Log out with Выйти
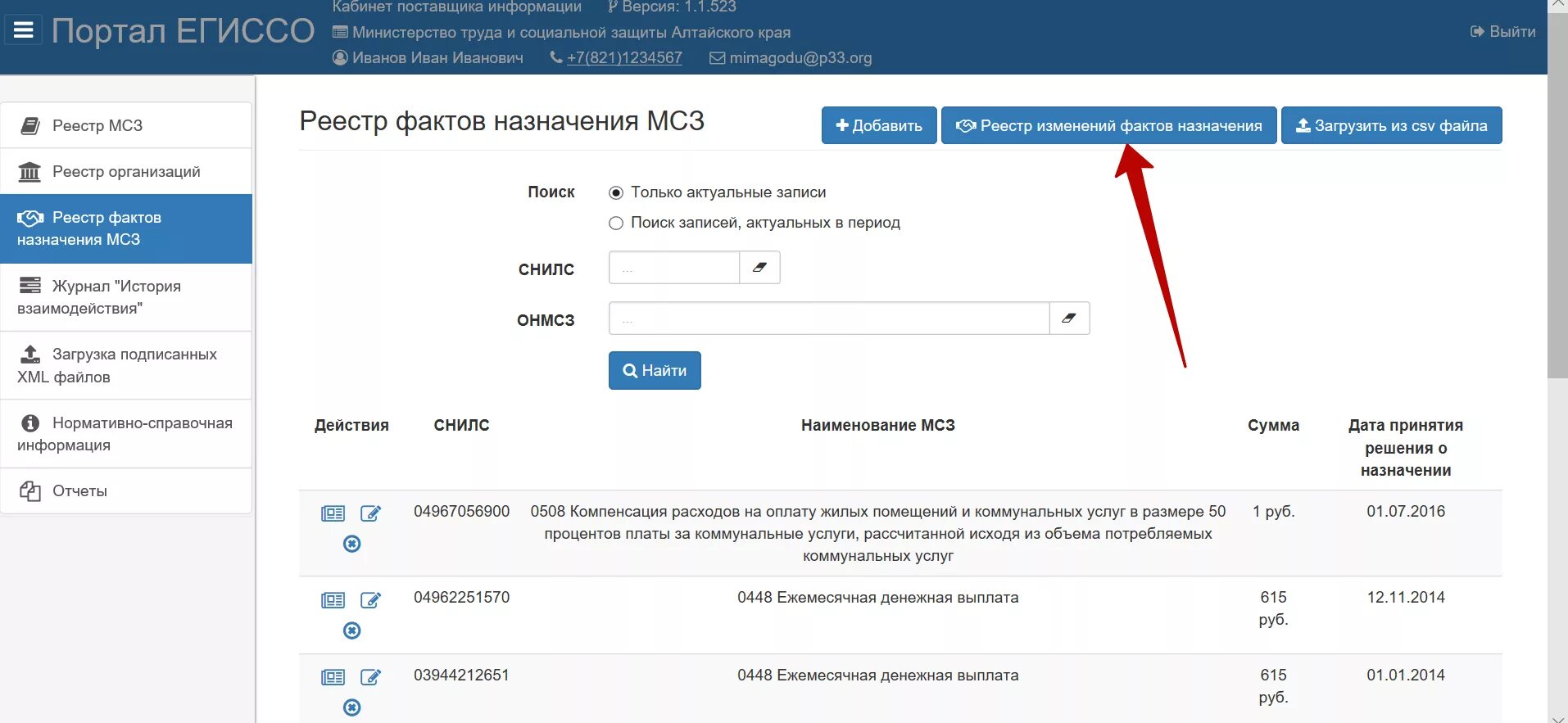Image resolution: width=1568 pixels, height=723 pixels. [x=1503, y=32]
